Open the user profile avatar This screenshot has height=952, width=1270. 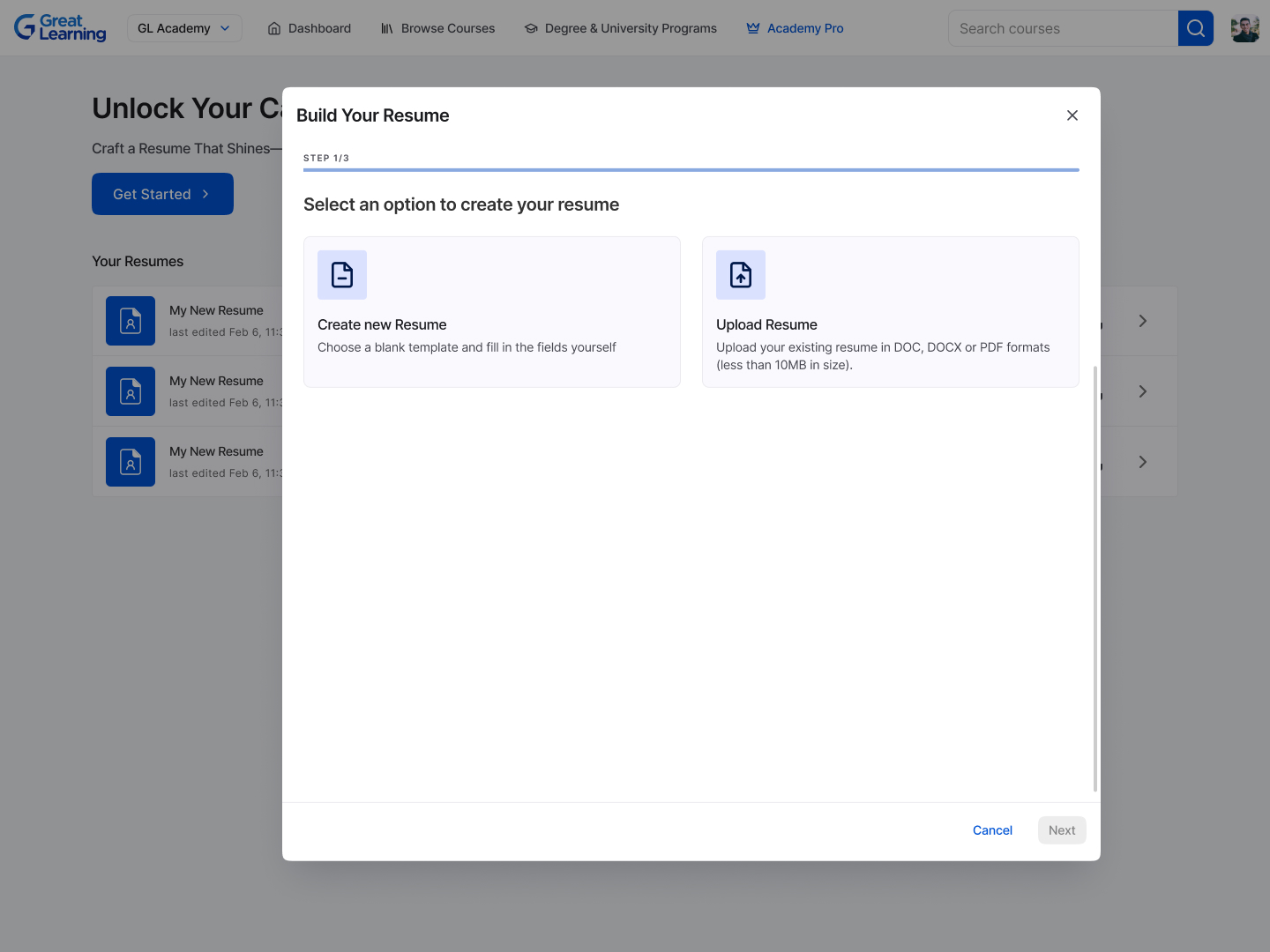(x=1244, y=28)
